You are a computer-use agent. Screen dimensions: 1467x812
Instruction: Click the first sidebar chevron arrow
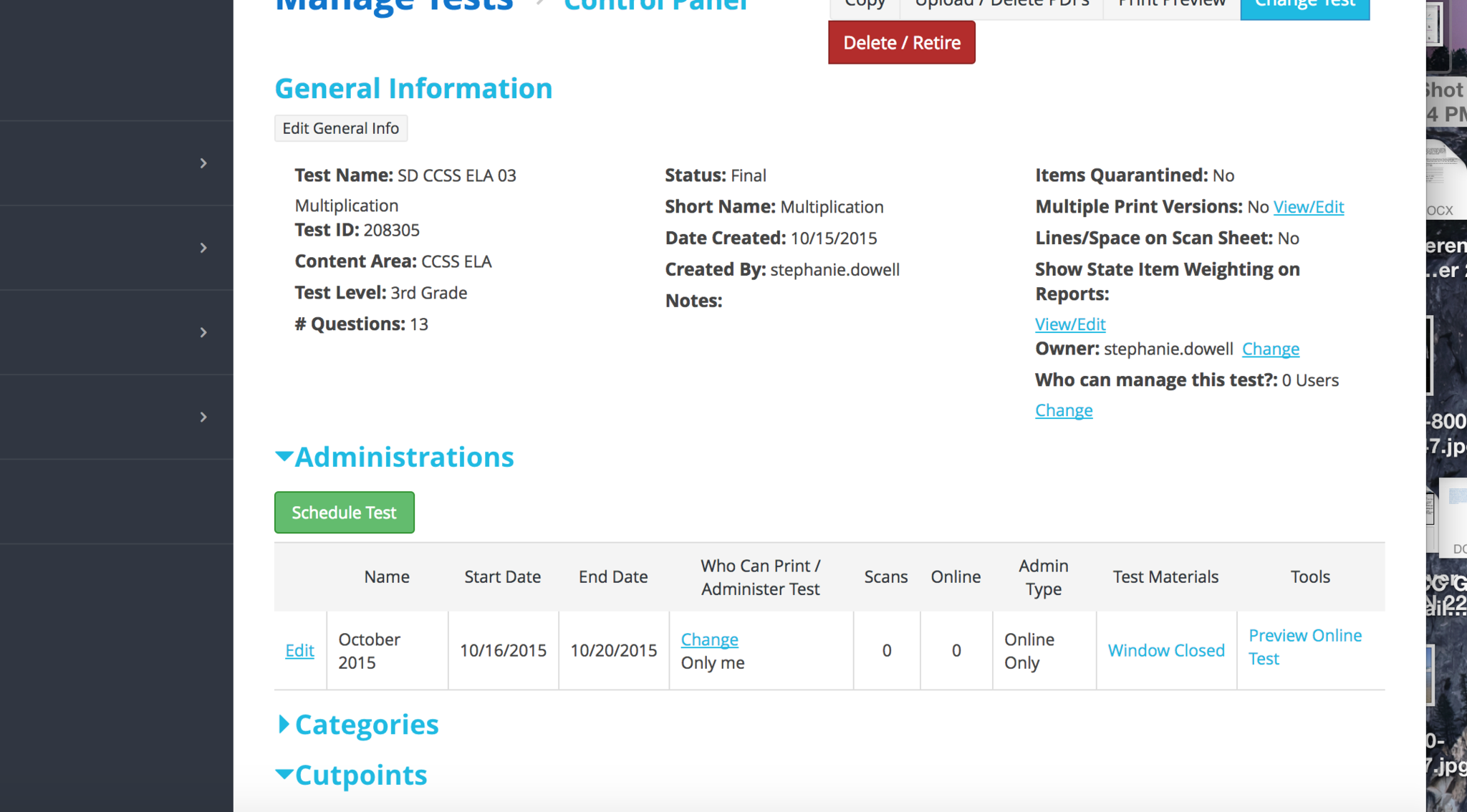(203, 163)
